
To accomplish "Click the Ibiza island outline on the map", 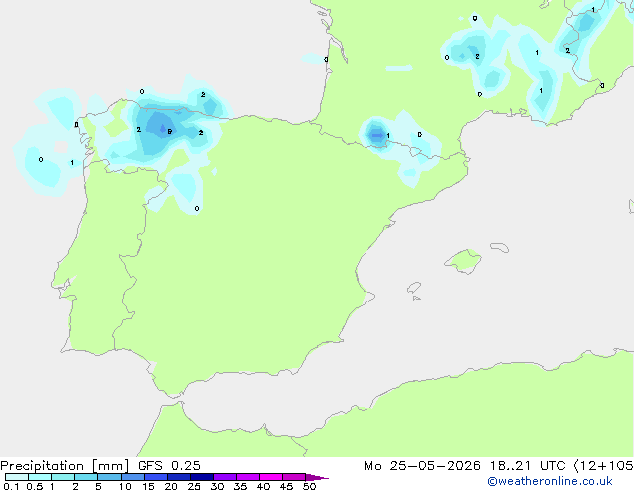I will pos(414,289).
